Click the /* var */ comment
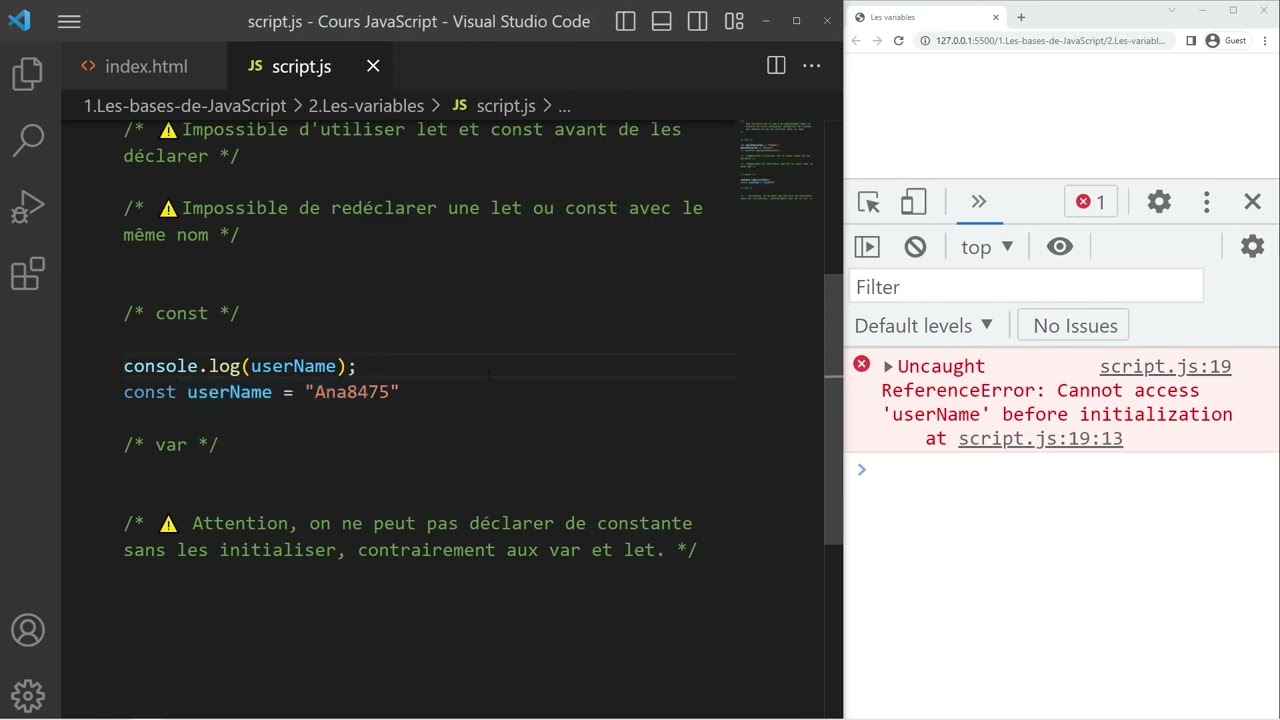 (x=171, y=444)
